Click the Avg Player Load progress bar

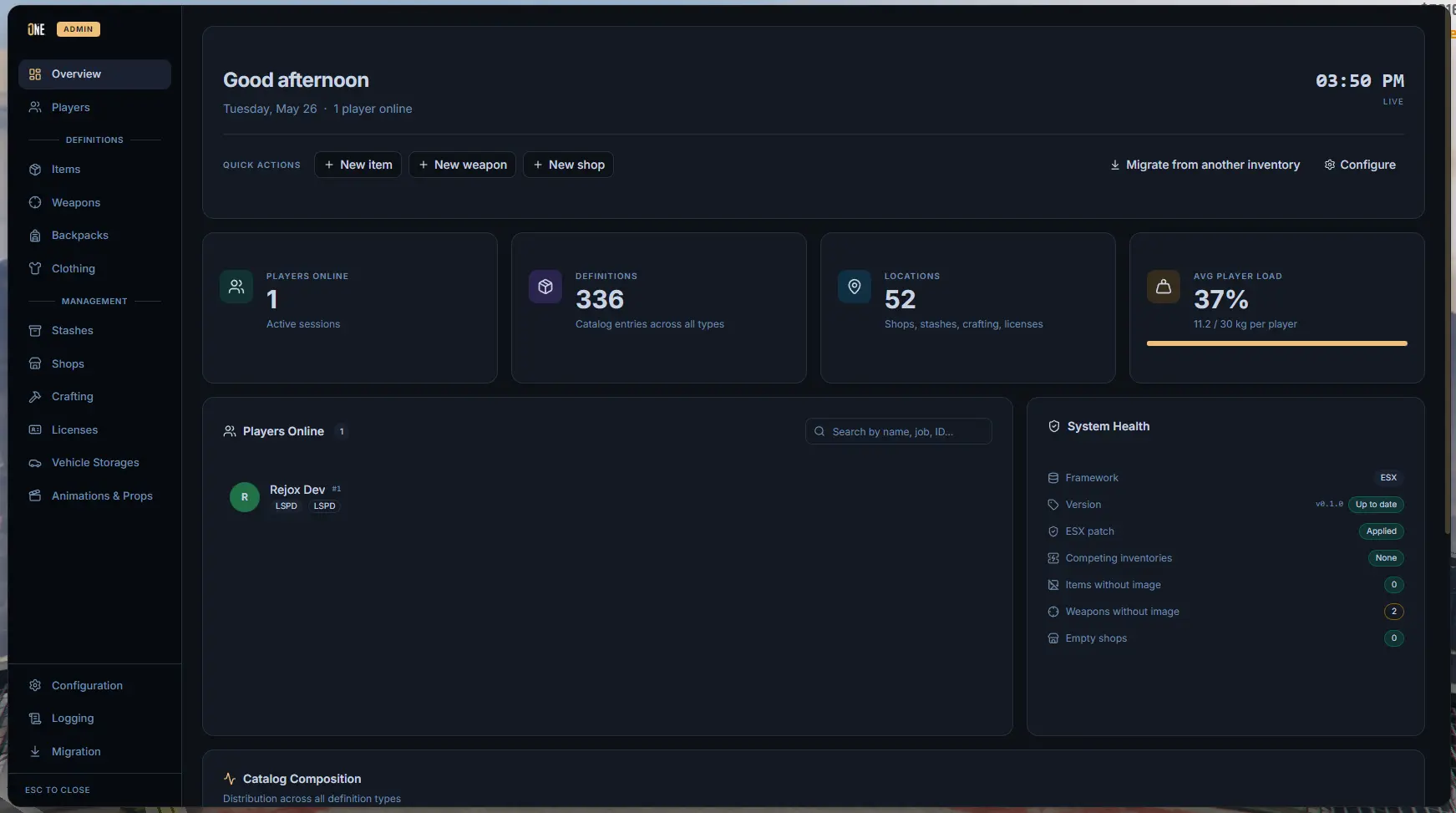click(1277, 343)
